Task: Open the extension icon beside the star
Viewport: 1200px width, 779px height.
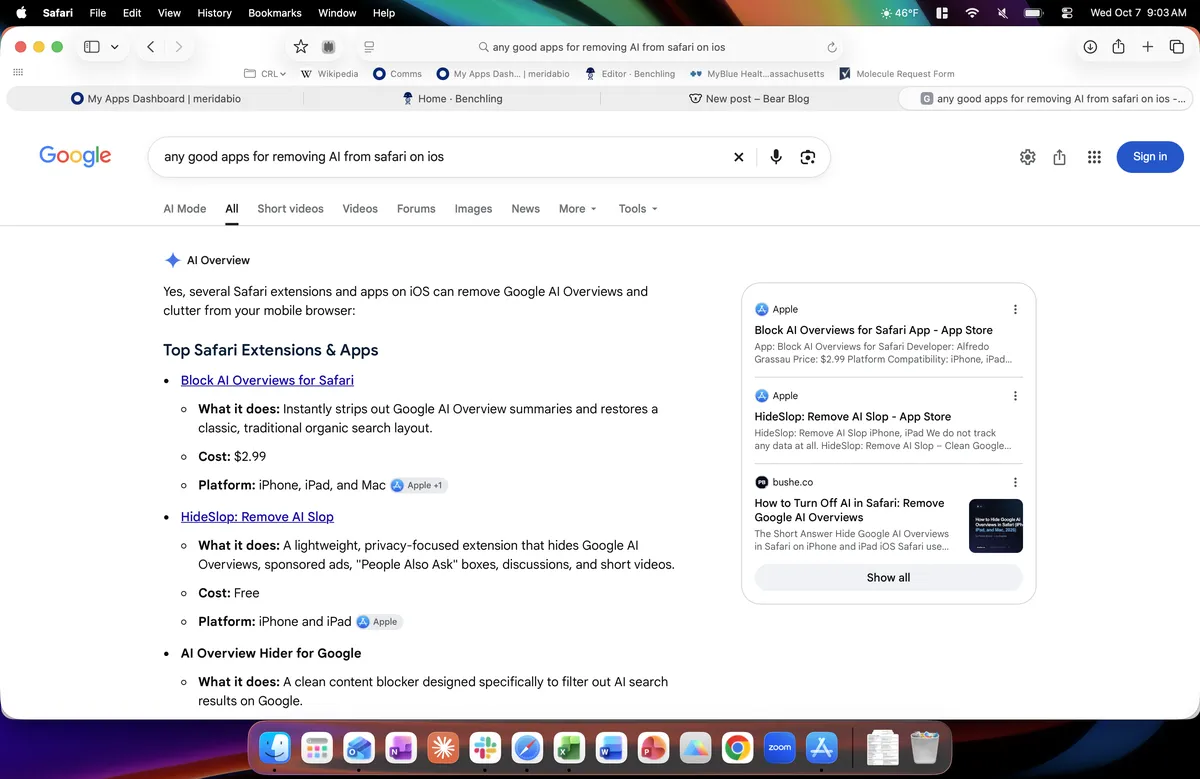Action: pos(328,47)
